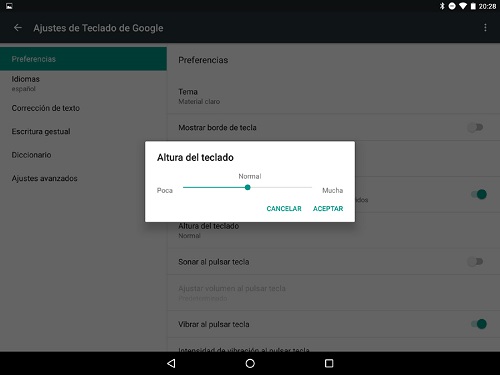Click Ajustar volumen al pulsar tecla row

pyautogui.click(x=333, y=293)
